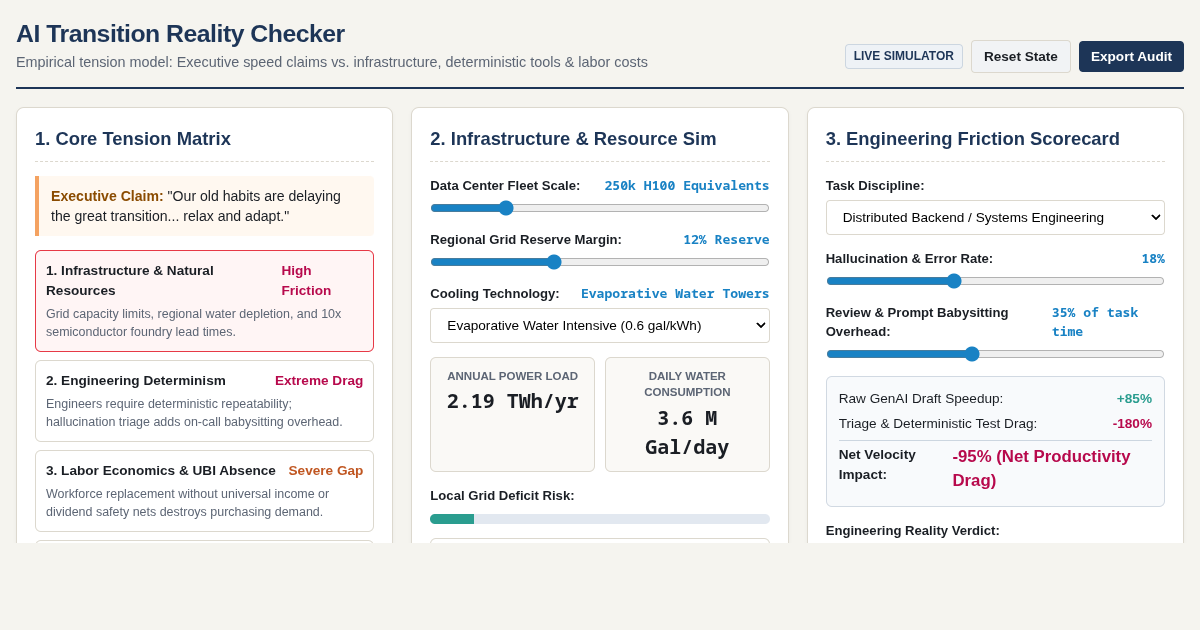
Task: Click the 'ANNUAL POWER LOAD' label
Action: coord(512,376)
